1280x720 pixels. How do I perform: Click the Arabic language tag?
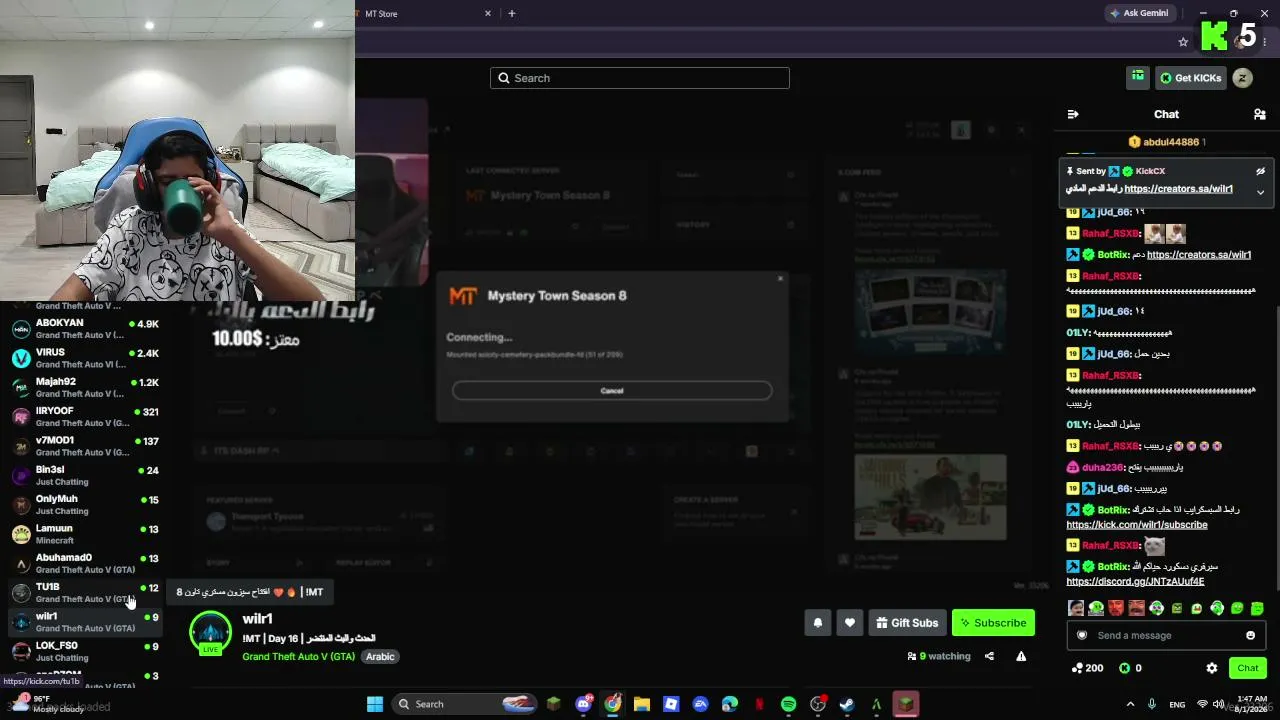coord(380,656)
